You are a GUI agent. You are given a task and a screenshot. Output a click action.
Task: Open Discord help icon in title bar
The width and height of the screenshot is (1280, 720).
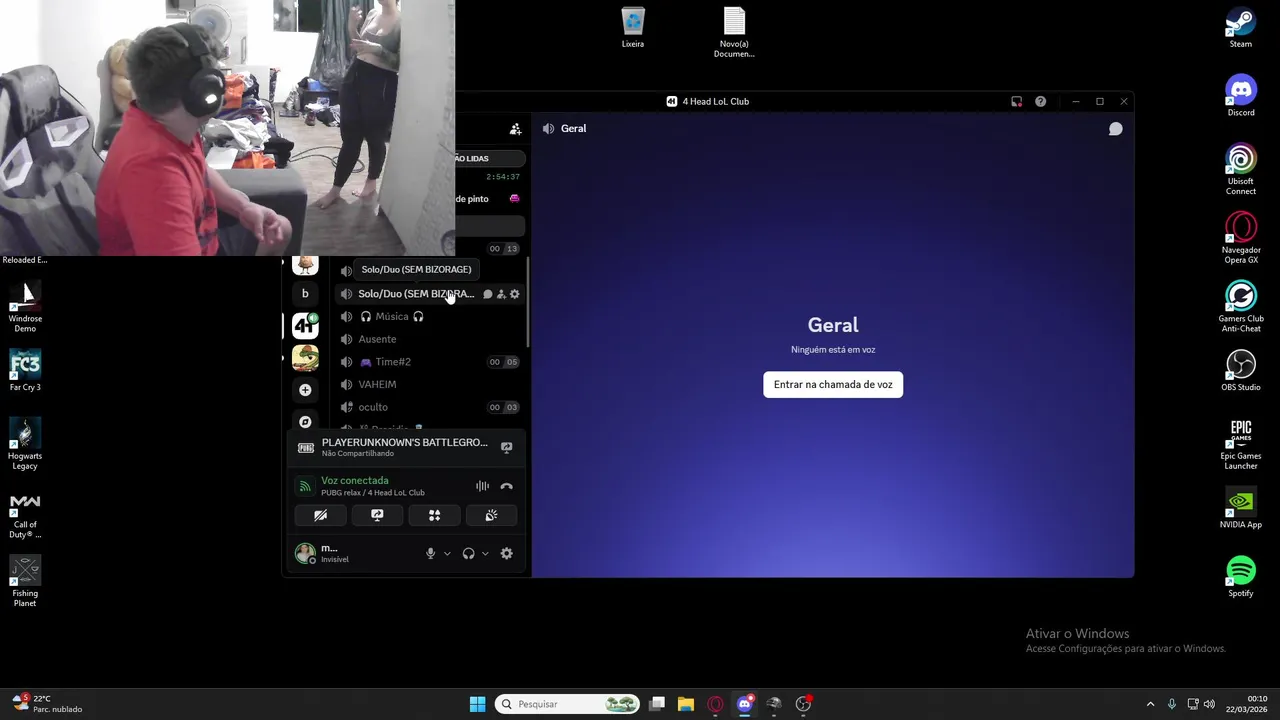click(x=1040, y=101)
